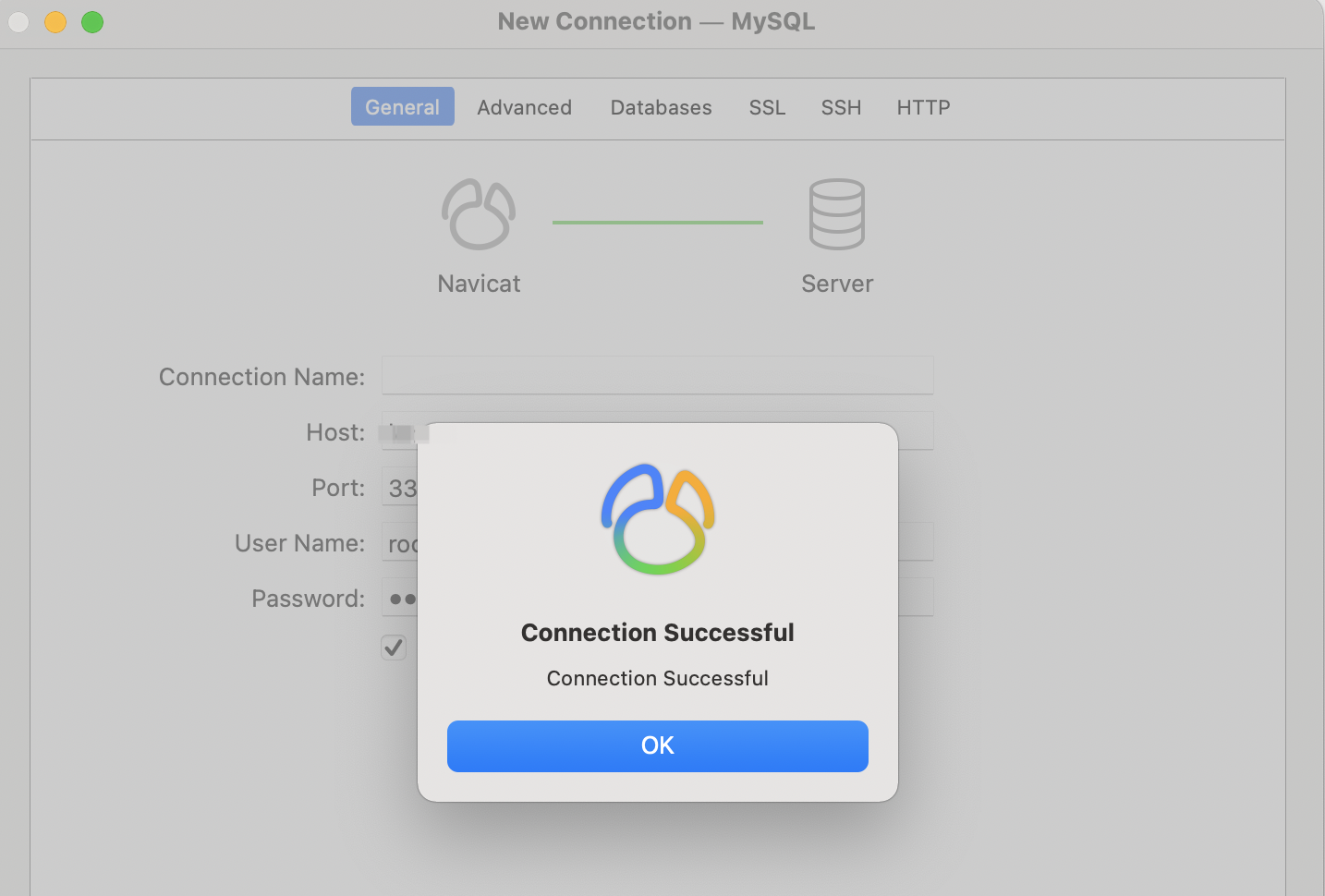Open the Advanced tab
1325x896 pixels.
(524, 107)
